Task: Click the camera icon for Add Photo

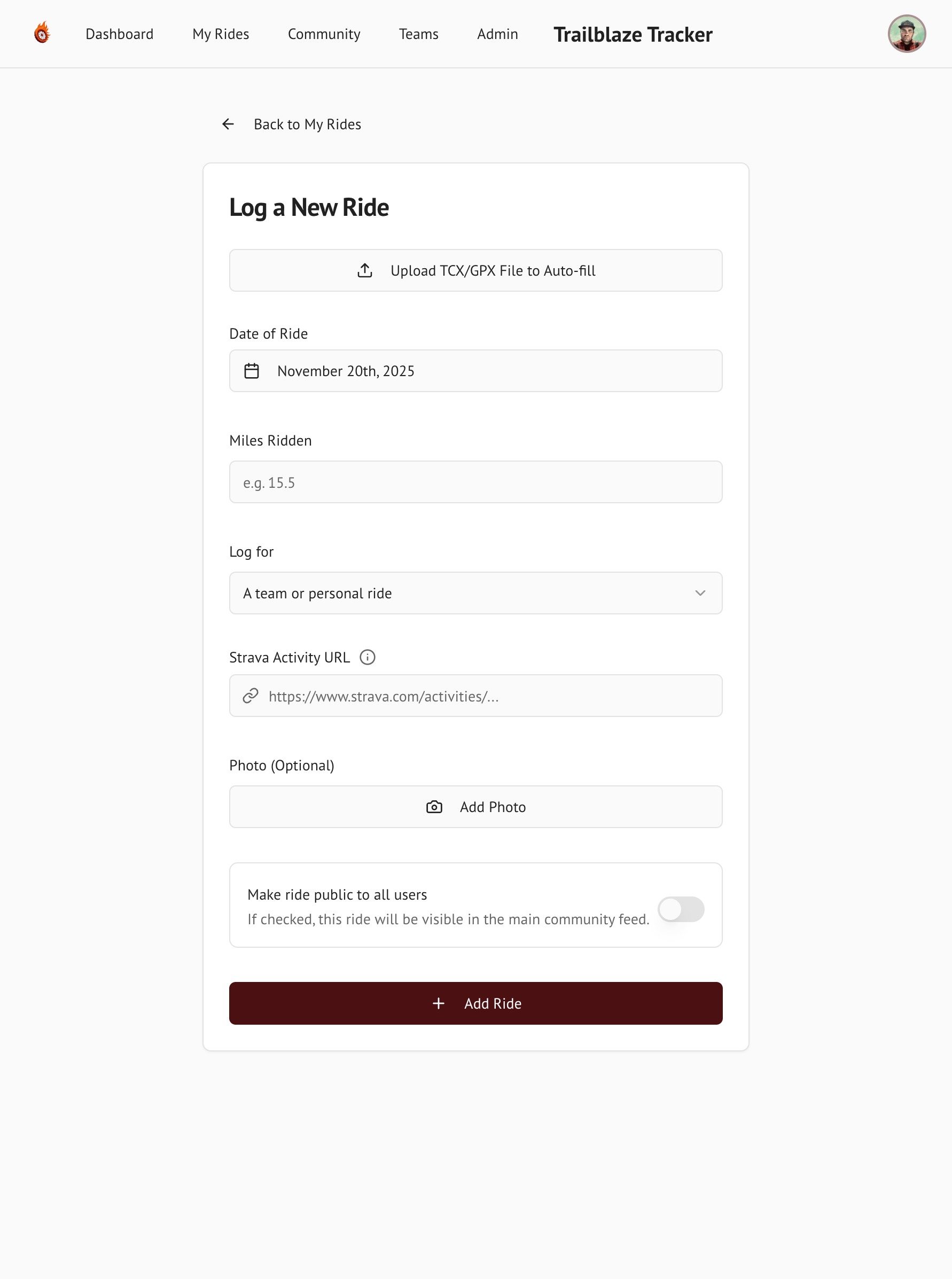Action: click(x=434, y=807)
